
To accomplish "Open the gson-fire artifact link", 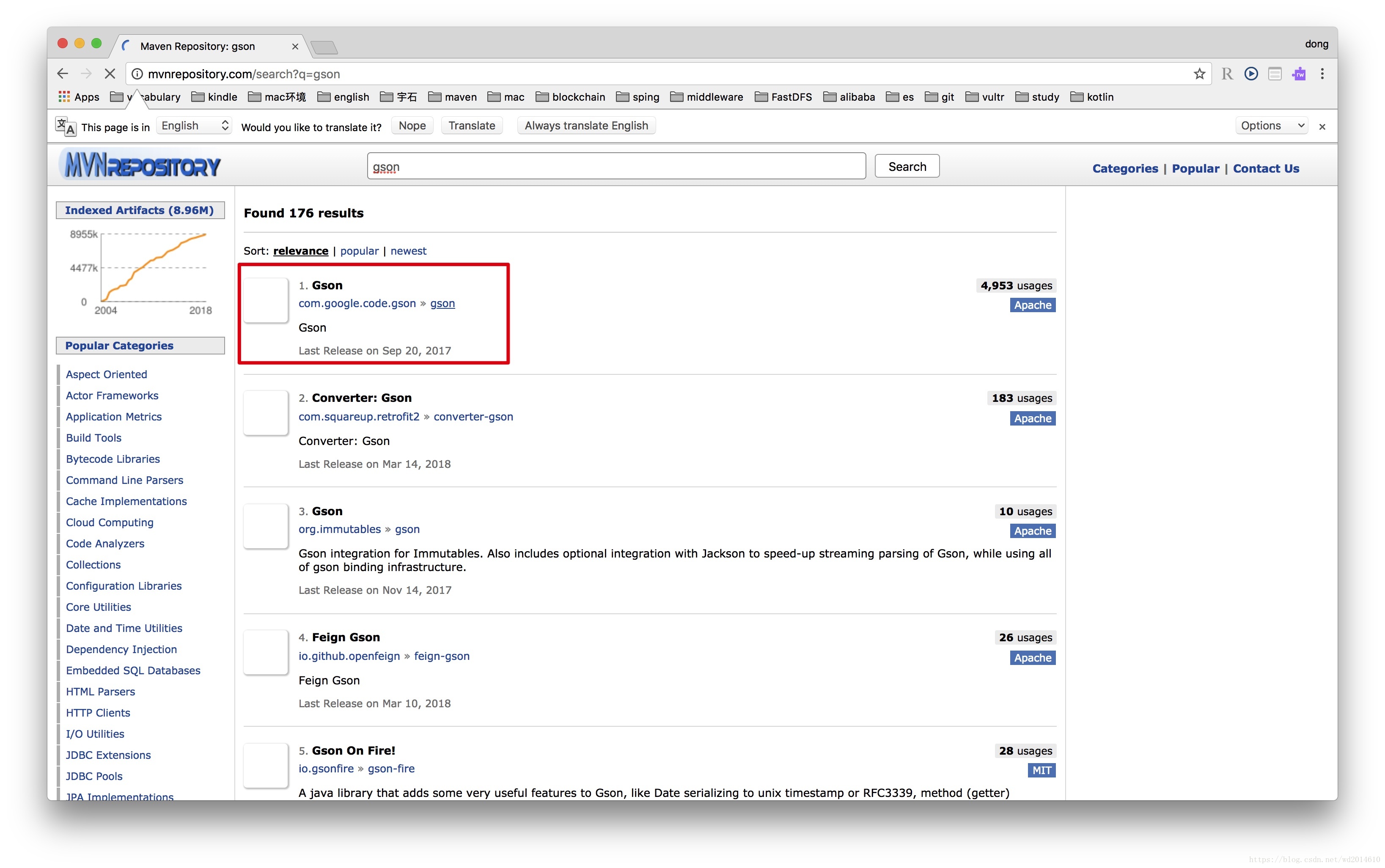I will click(x=391, y=769).
